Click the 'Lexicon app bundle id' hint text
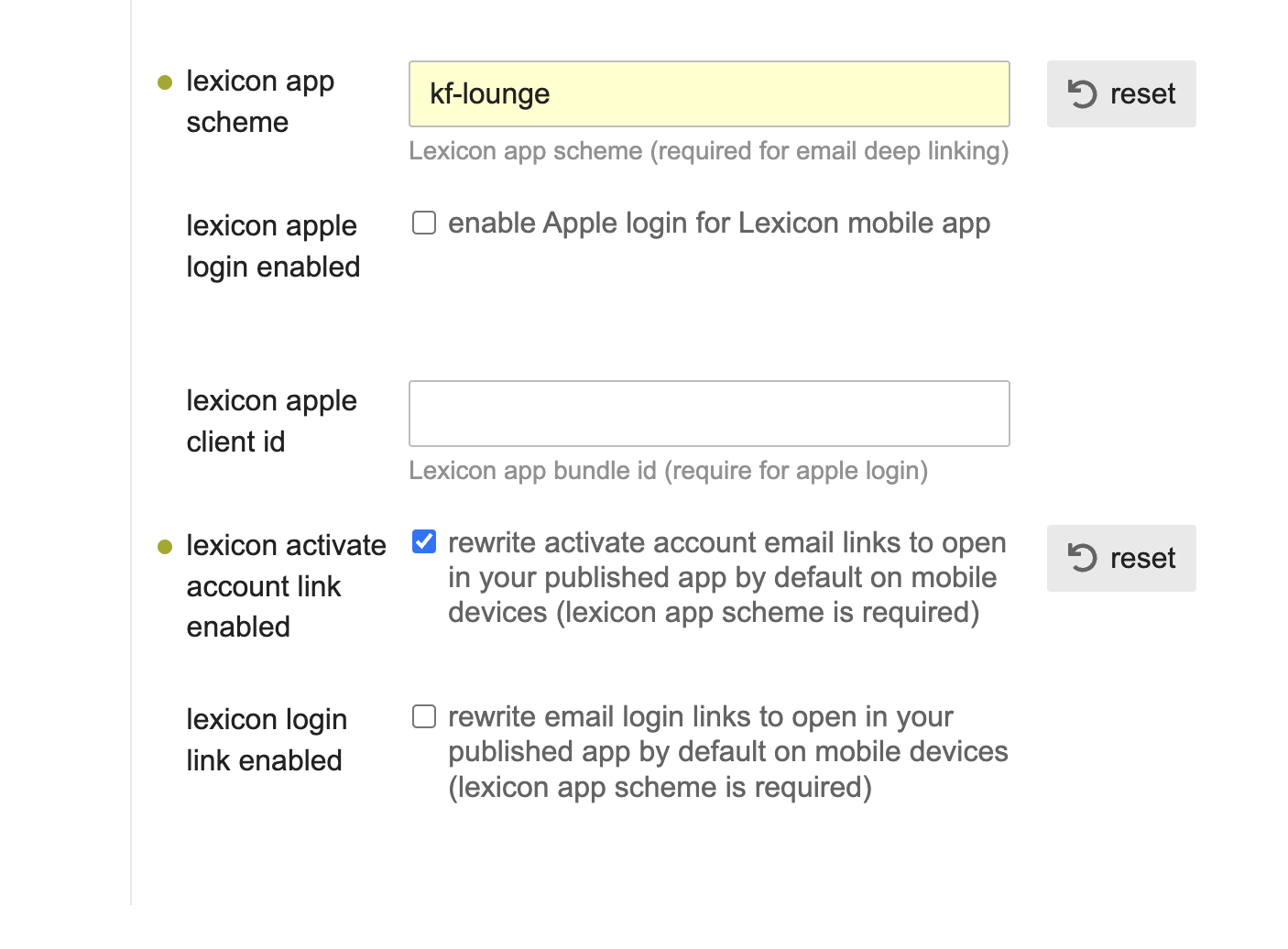1288x949 pixels. [669, 471]
